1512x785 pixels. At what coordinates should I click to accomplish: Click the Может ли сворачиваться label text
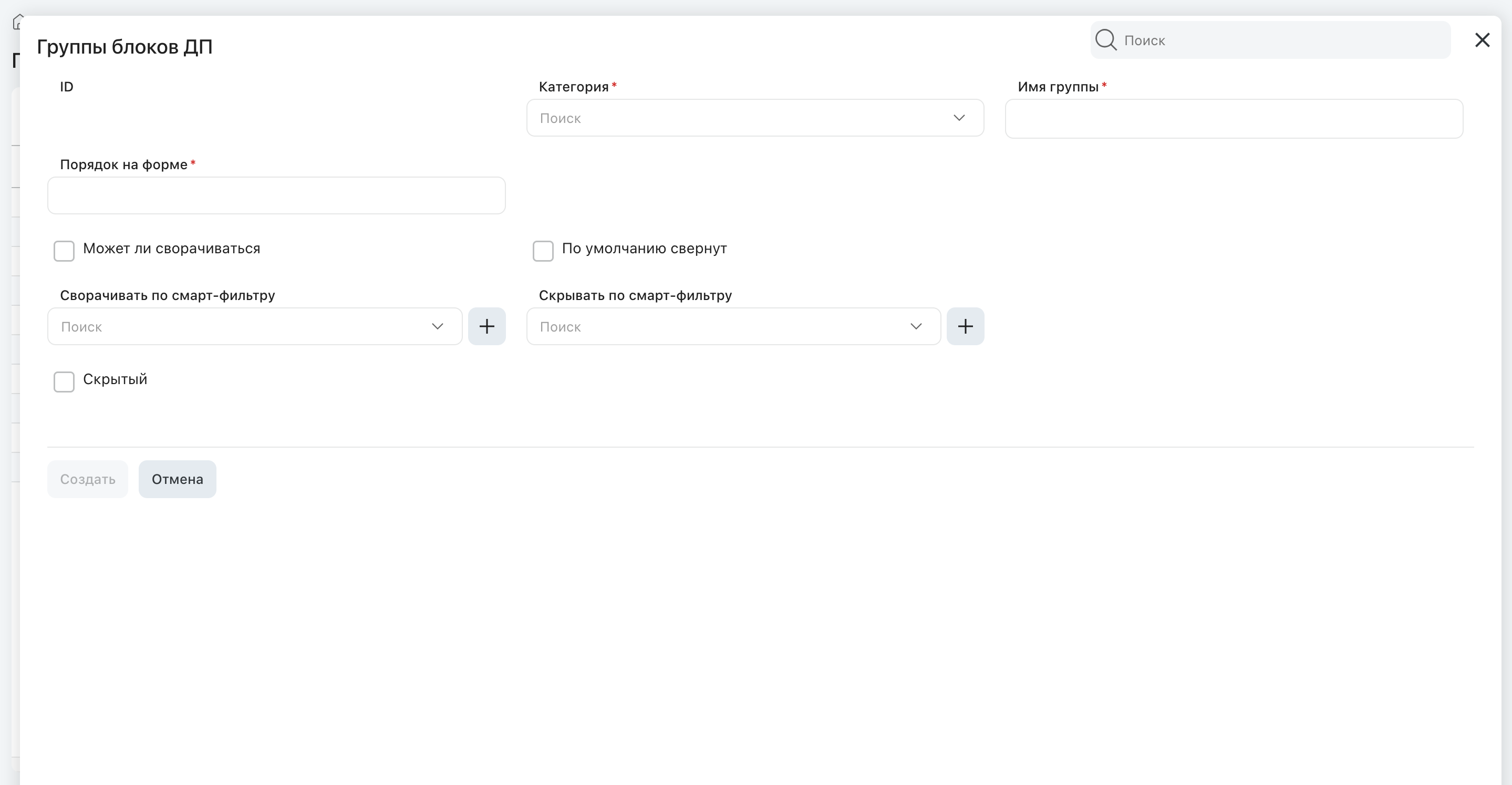tap(171, 249)
